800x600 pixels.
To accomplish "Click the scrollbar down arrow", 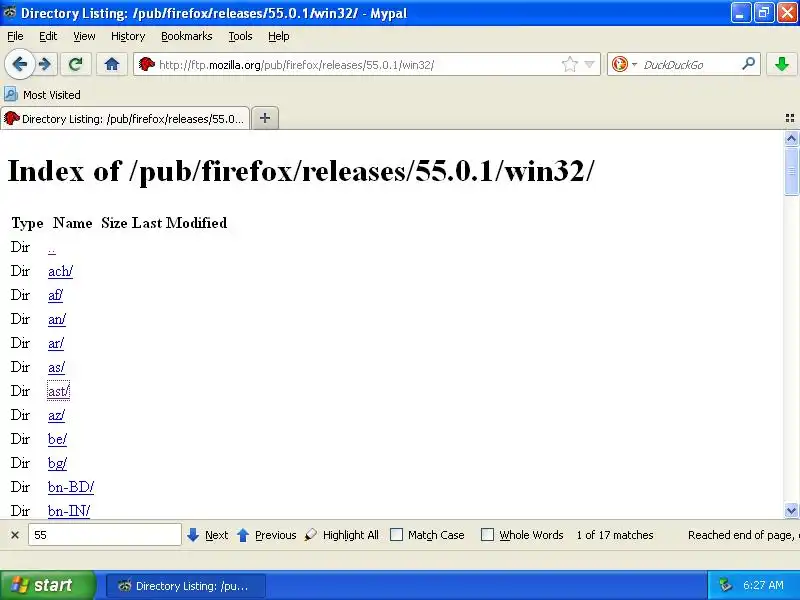I will tap(791, 510).
